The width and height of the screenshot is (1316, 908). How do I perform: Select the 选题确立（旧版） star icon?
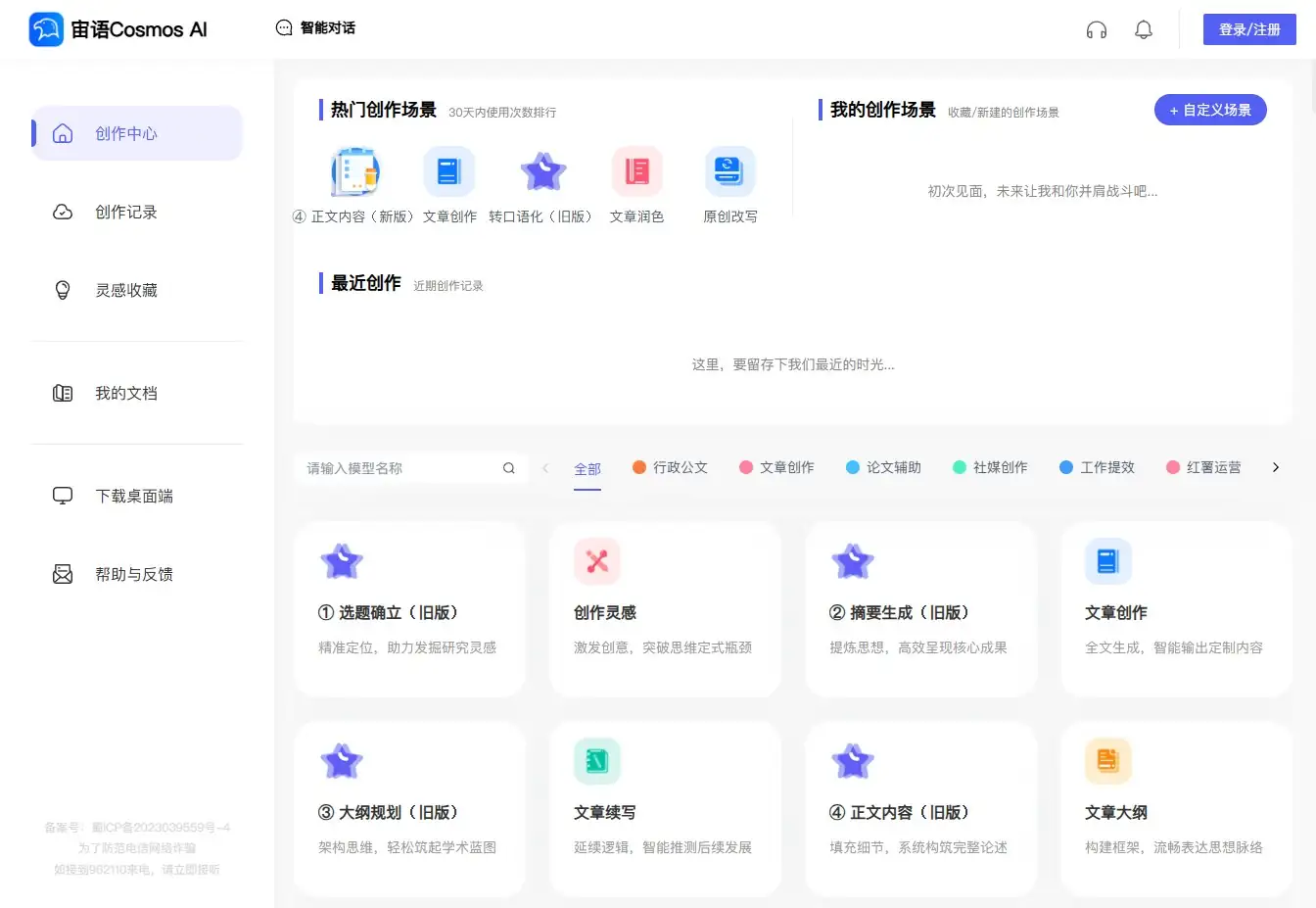click(342, 561)
